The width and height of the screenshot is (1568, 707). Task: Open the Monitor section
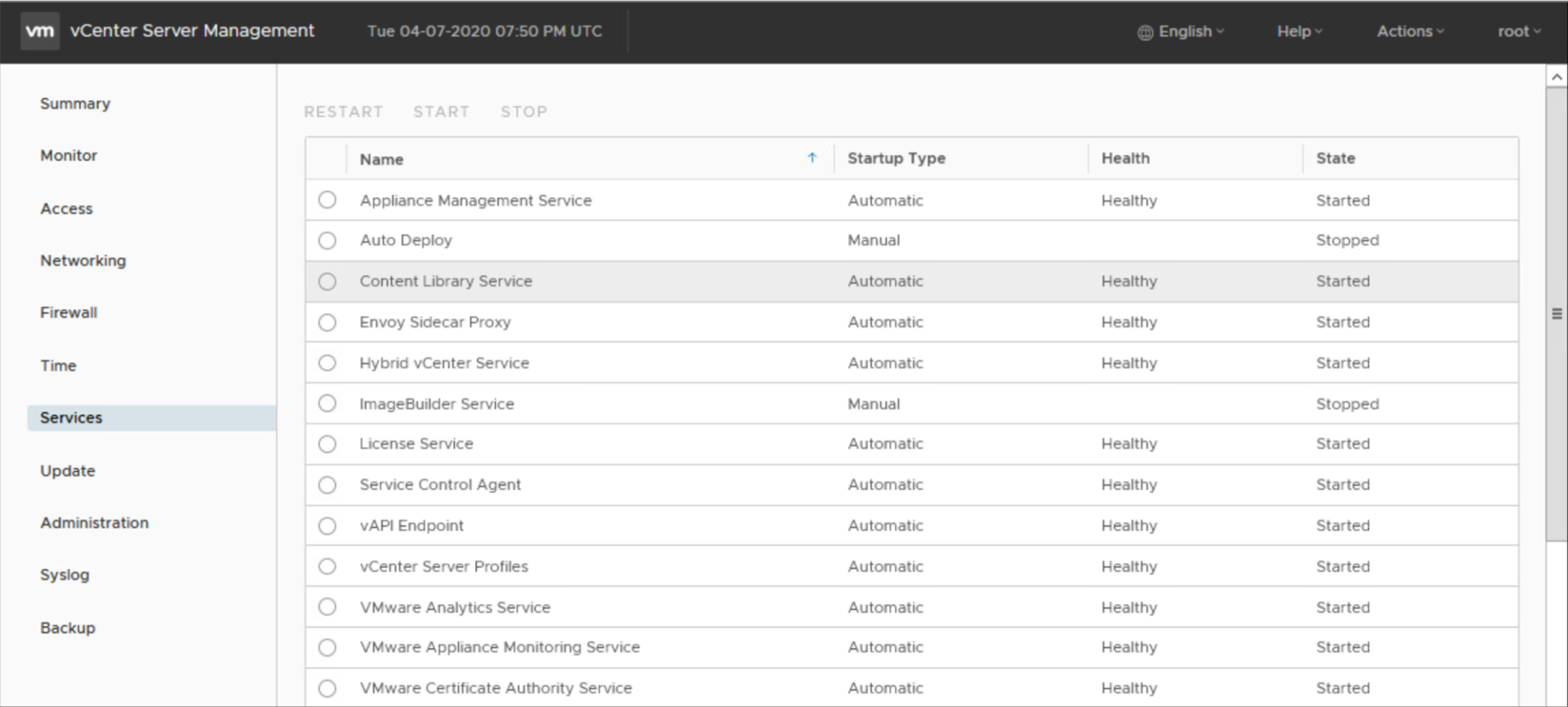pos(69,155)
